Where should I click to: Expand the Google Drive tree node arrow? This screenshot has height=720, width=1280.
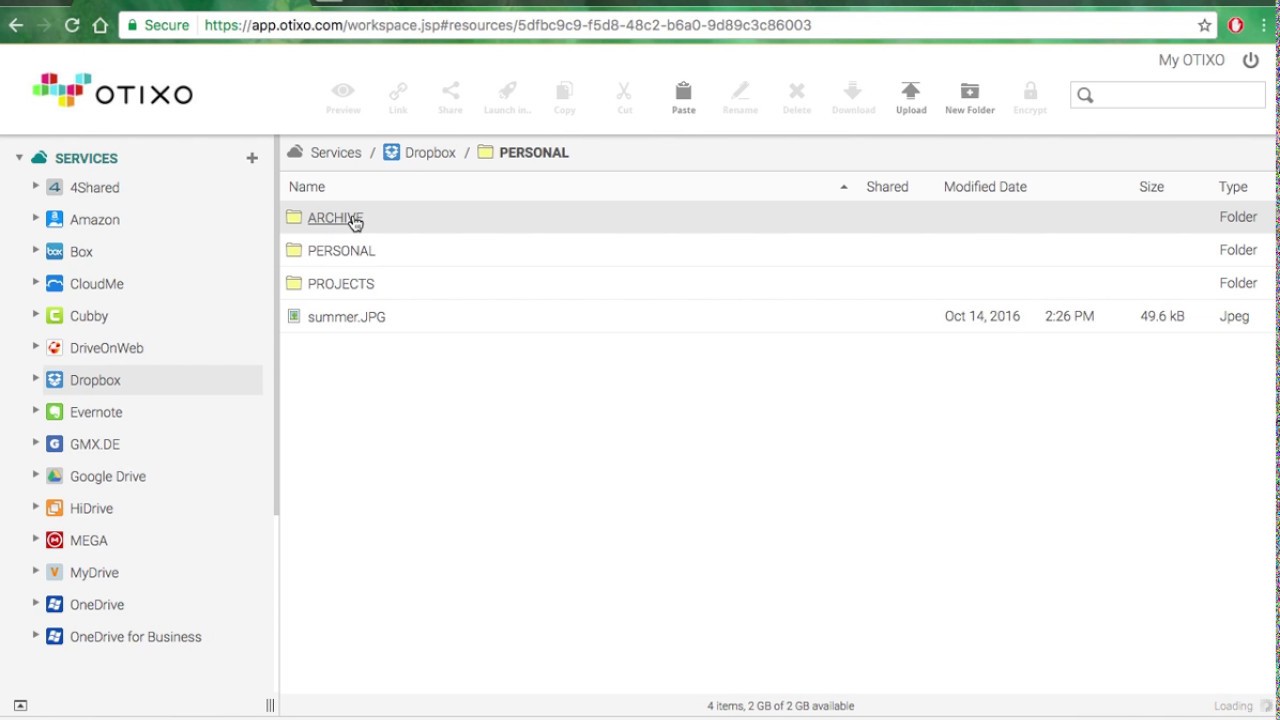pos(35,475)
